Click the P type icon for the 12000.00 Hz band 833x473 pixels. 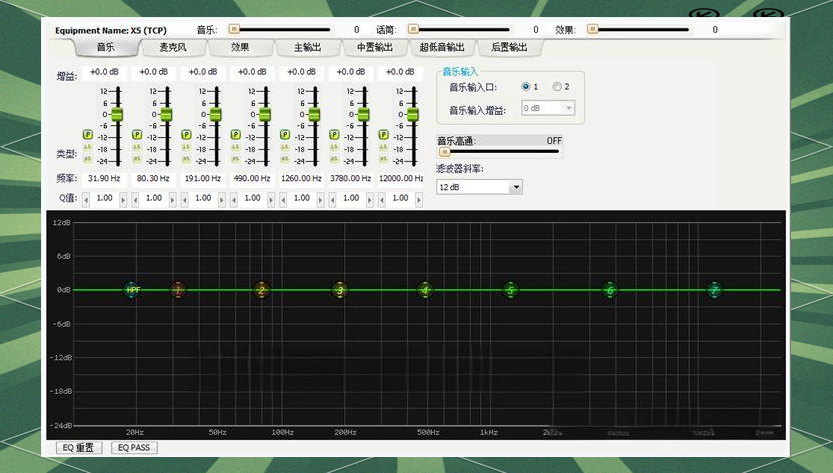(382, 134)
